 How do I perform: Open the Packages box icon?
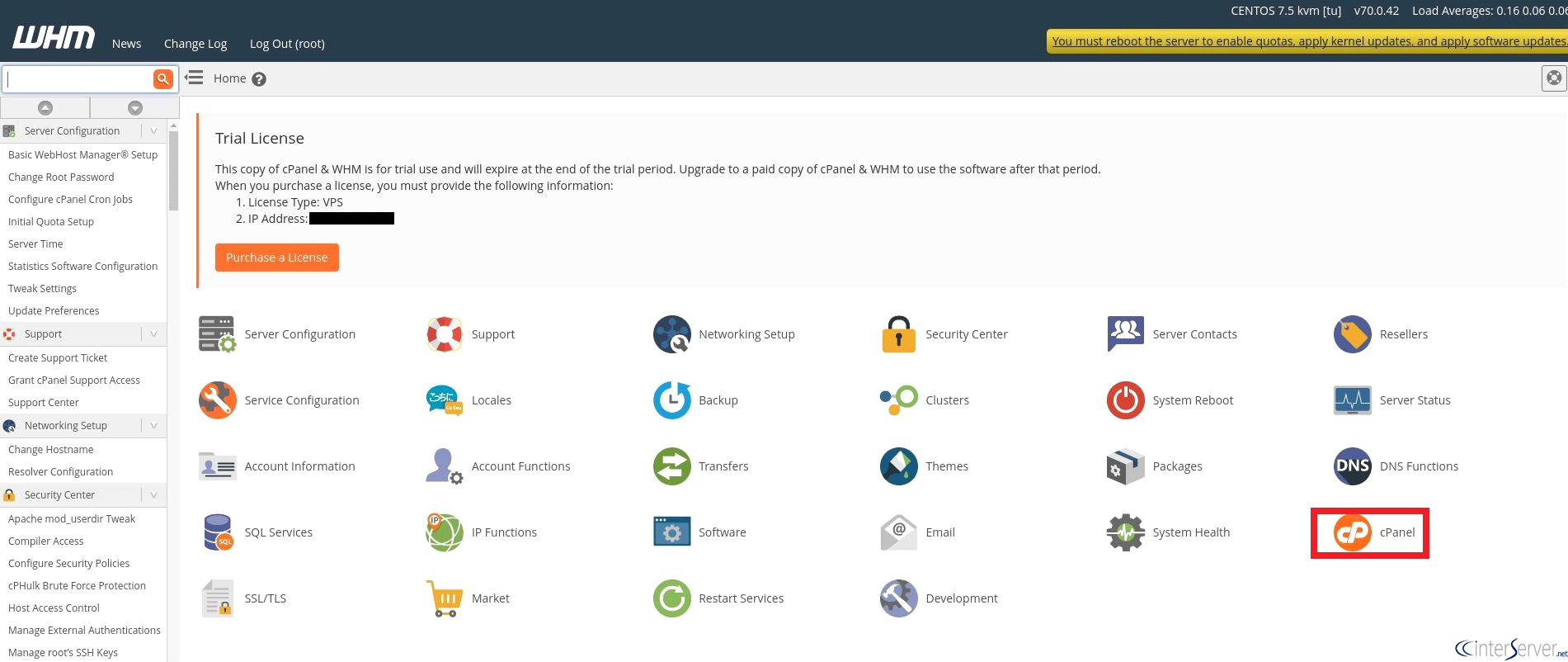coord(1126,466)
